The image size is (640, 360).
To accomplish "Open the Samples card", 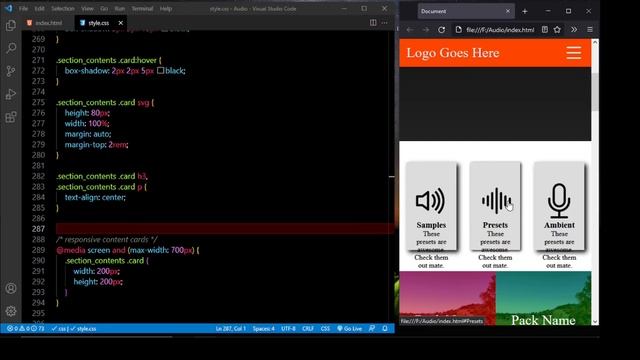I will point(431,206).
